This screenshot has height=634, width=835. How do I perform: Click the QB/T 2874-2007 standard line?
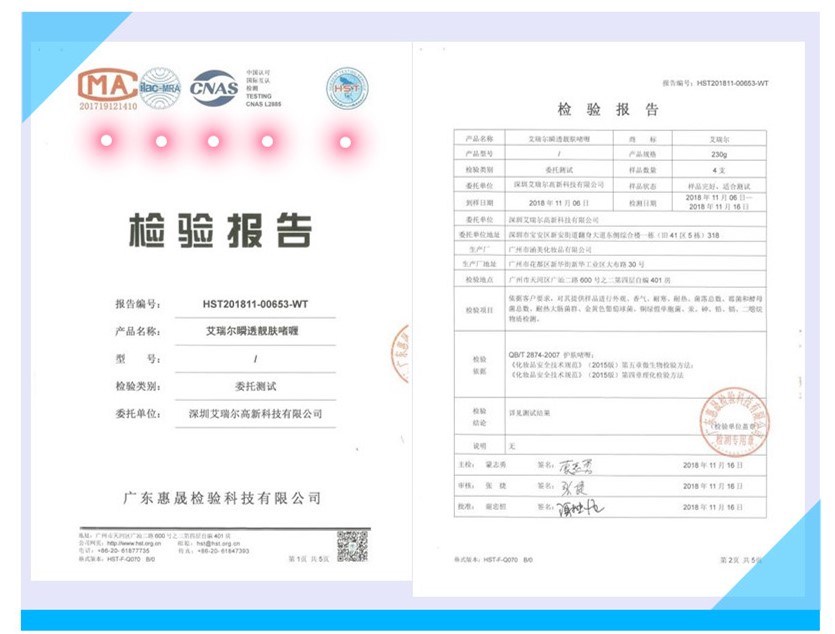coord(551,355)
